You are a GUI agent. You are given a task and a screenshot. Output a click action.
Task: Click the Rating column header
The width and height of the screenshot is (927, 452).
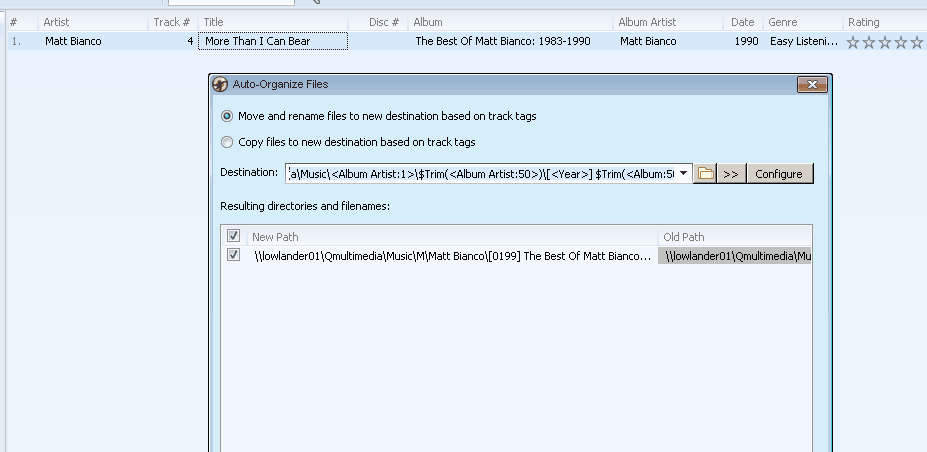tap(864, 22)
